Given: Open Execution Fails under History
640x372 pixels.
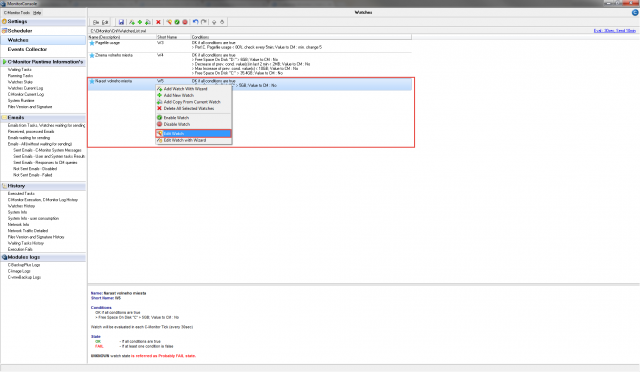Looking at the screenshot, I should point(20,249).
